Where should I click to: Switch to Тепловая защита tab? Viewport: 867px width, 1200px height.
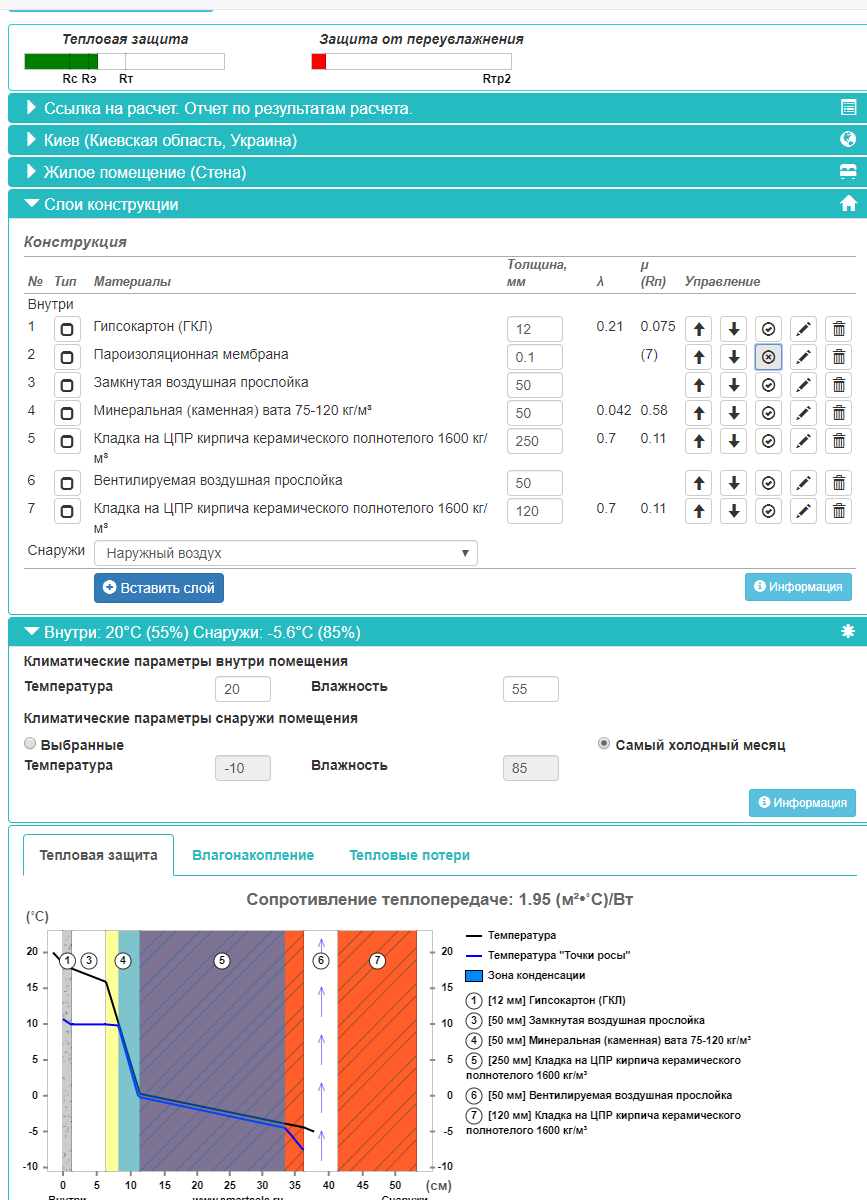tap(98, 855)
